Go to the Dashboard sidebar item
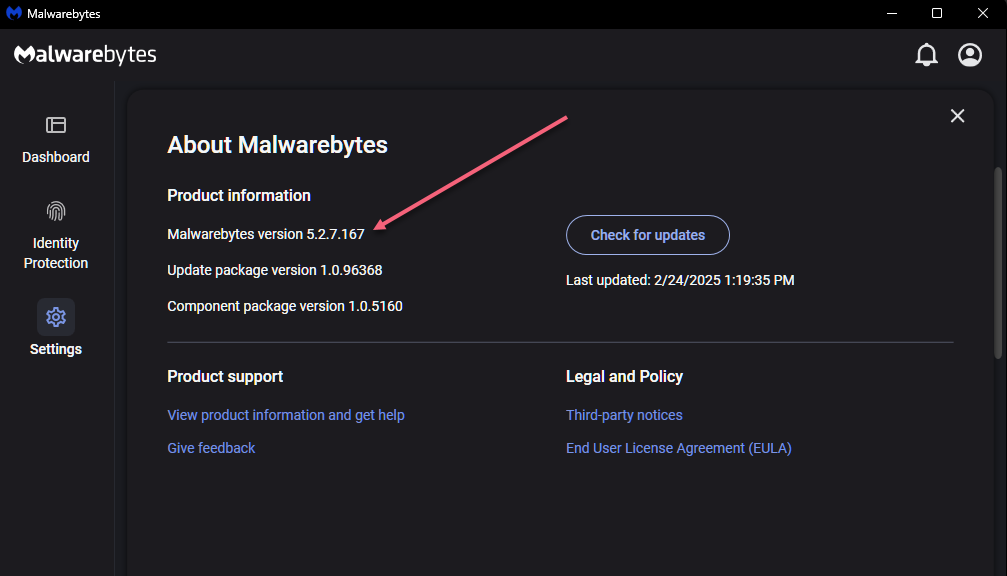The width and height of the screenshot is (1007, 576). [56, 141]
